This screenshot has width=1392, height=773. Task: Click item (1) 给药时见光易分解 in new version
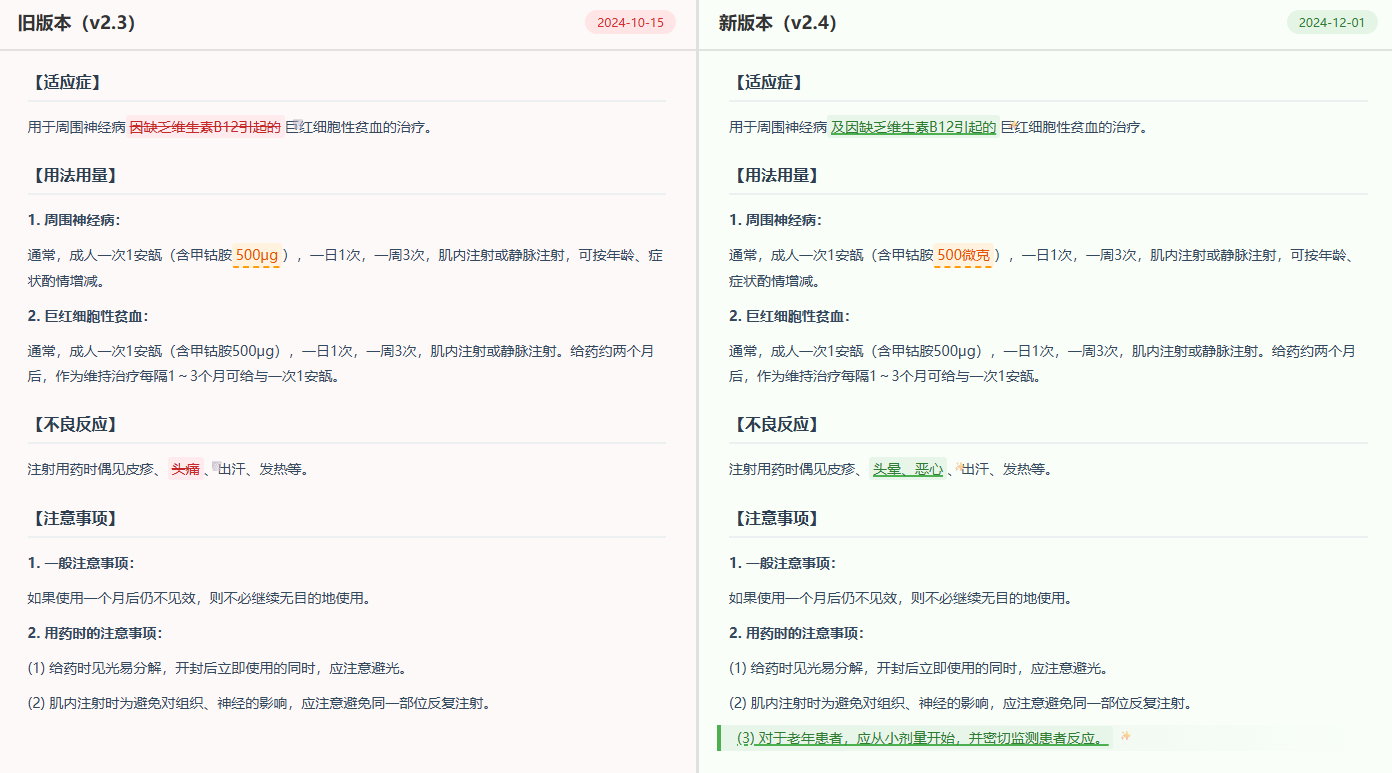click(918, 668)
